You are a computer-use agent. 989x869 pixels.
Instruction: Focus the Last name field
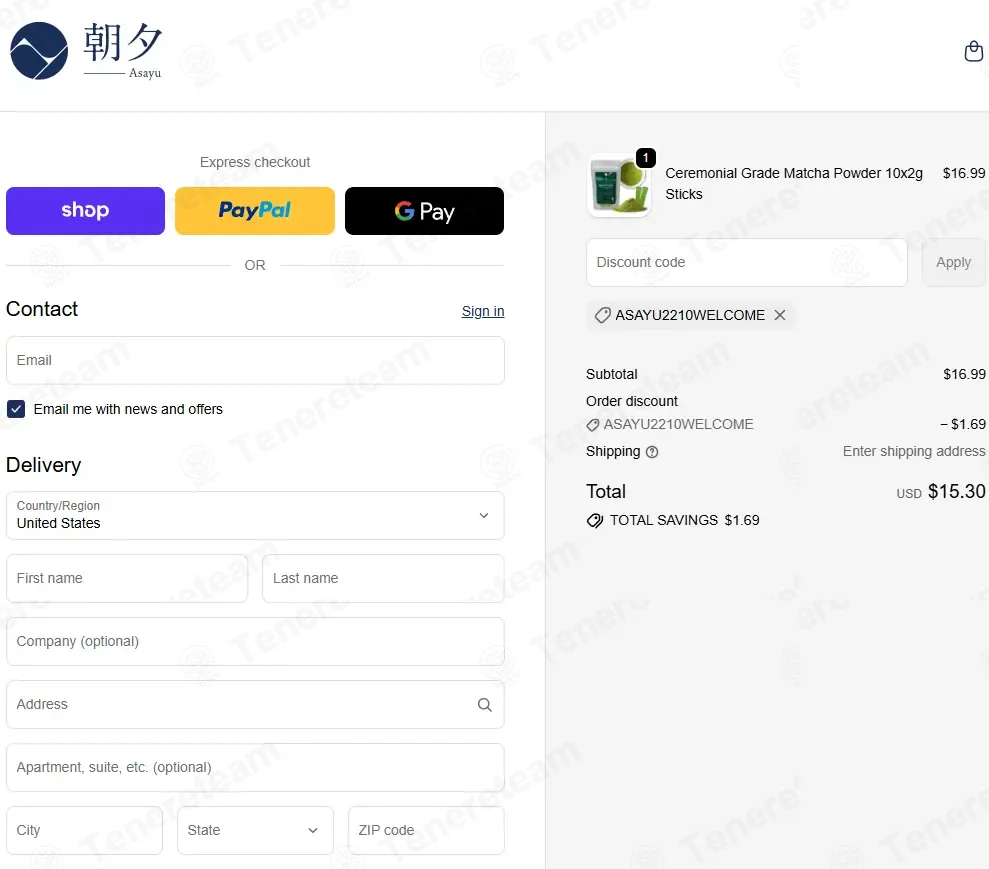point(383,578)
